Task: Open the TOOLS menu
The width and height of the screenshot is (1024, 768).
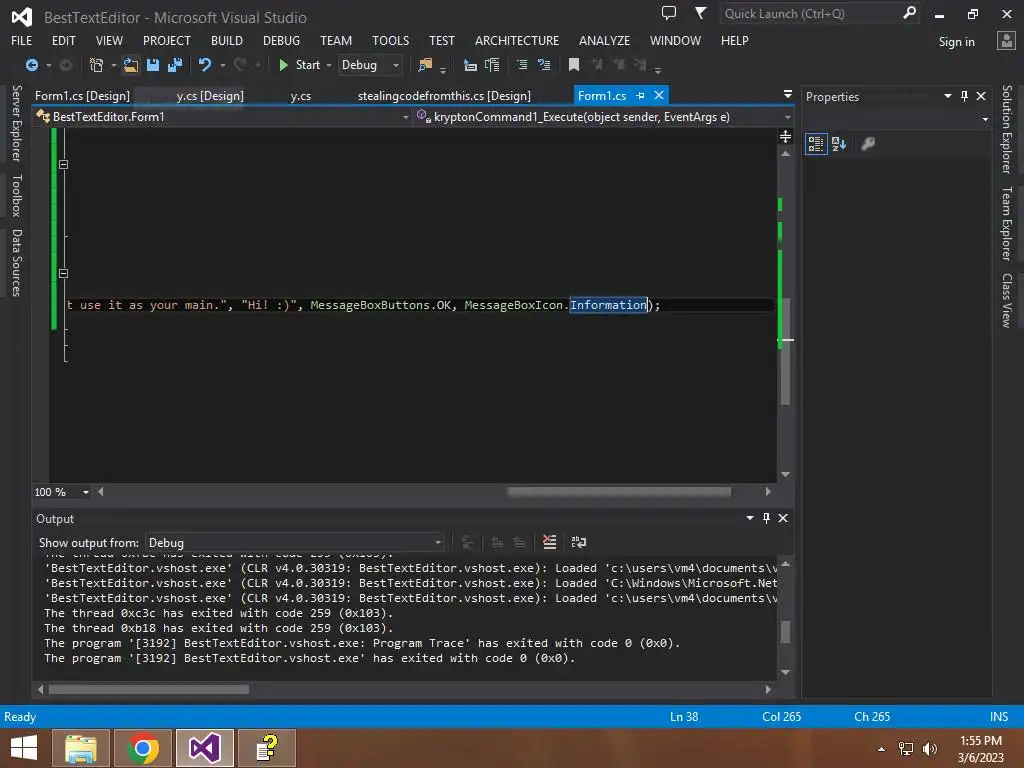Action: click(x=391, y=40)
